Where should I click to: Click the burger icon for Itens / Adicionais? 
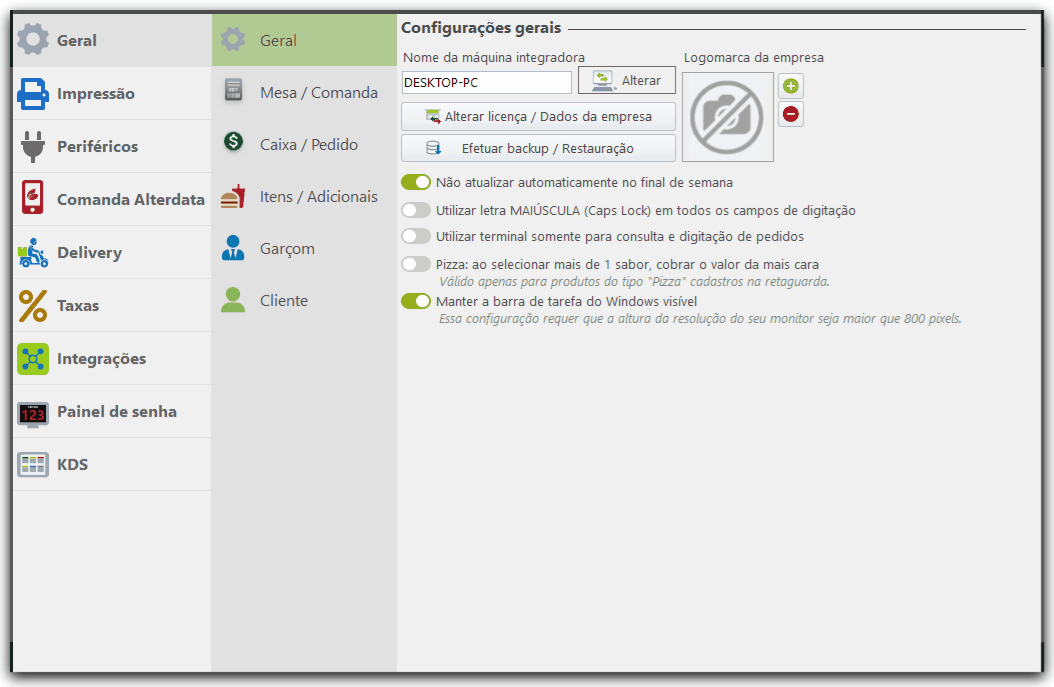[x=233, y=196]
